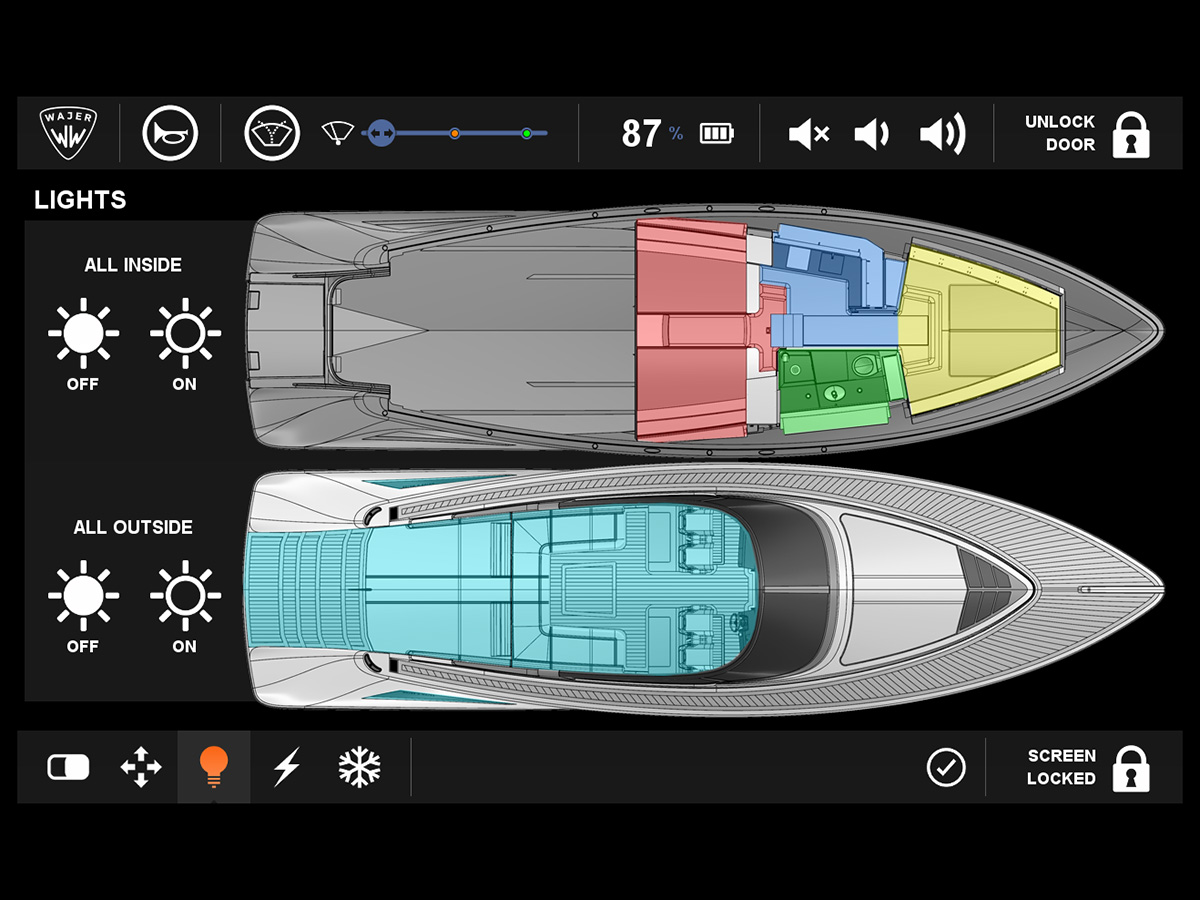Set wiper speed slider to orange midpoint
The image size is (1200, 900).
coord(454,133)
